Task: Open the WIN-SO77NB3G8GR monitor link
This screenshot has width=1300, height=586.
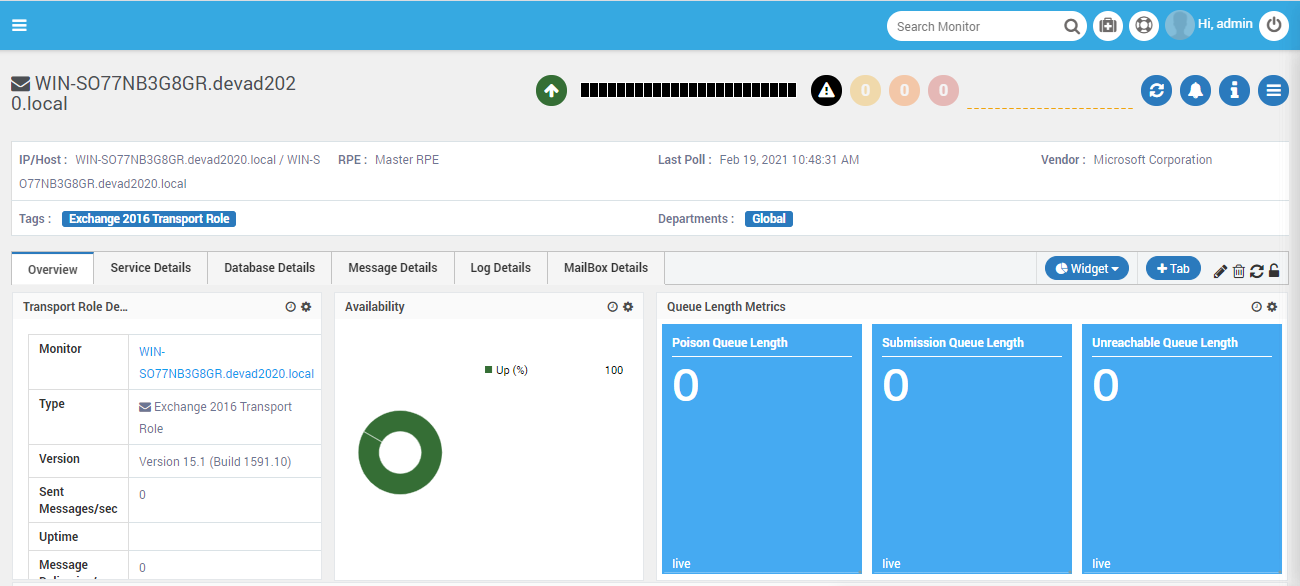Action: (226, 362)
